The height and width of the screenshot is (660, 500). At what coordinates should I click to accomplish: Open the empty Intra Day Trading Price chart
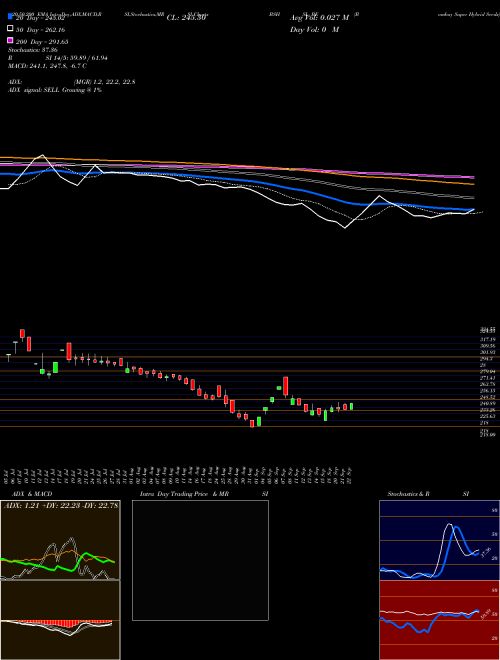(200, 560)
